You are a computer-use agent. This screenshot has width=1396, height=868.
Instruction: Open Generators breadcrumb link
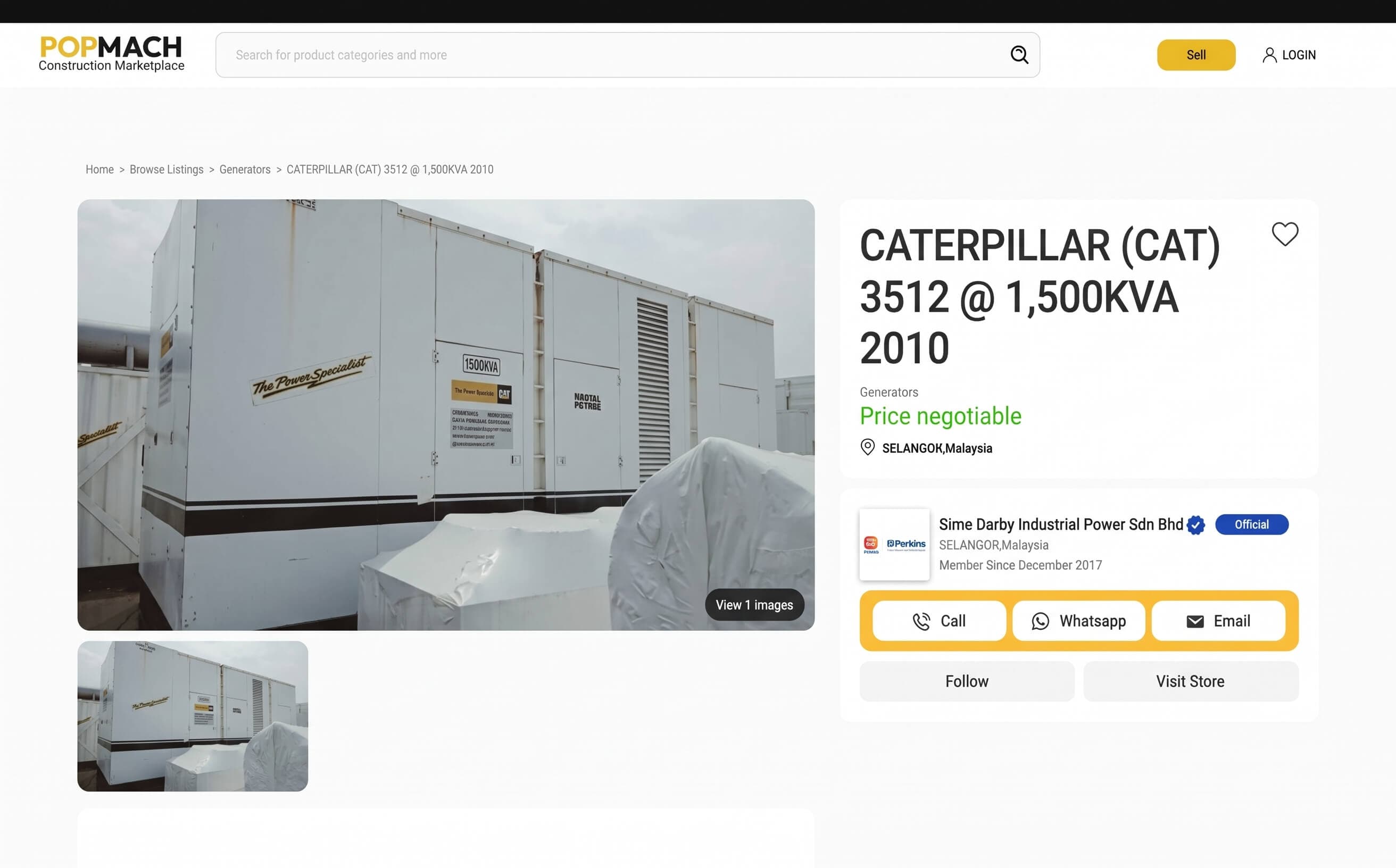tap(245, 169)
